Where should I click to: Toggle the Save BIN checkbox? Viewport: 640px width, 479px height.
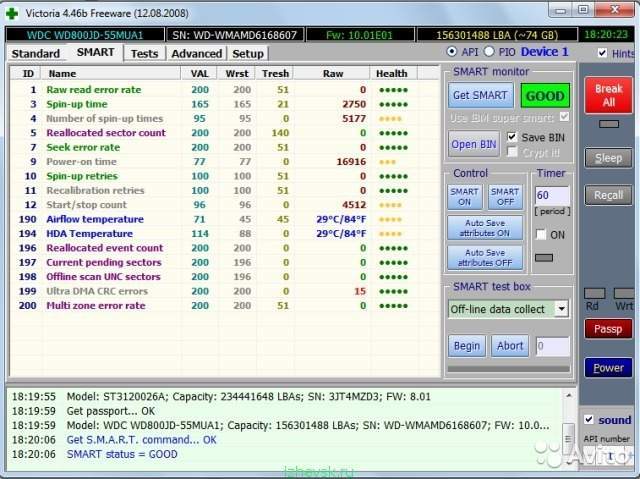pyautogui.click(x=513, y=137)
